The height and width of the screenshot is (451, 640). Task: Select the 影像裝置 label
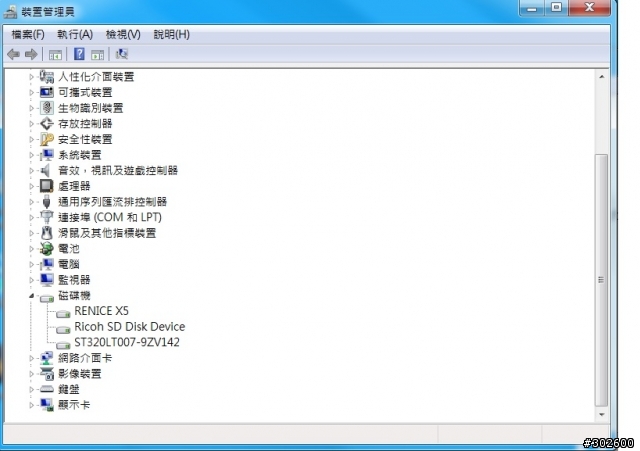coord(80,373)
